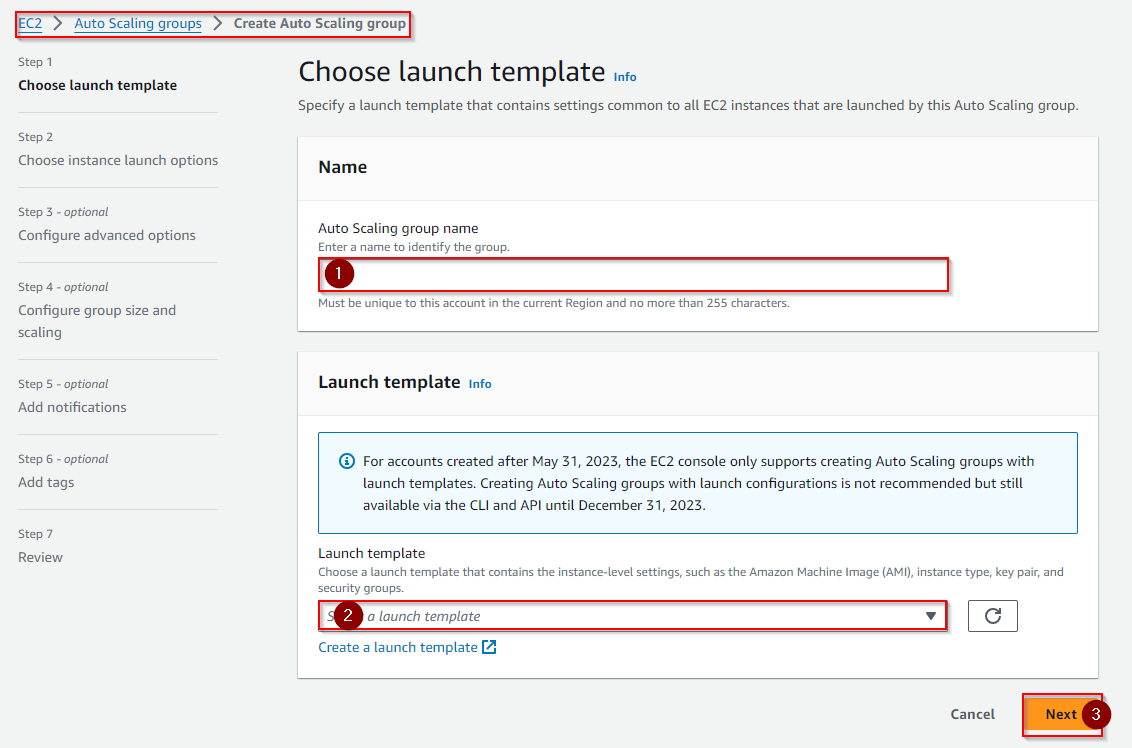1132x748 pixels.
Task: Select the Add notifications step
Action: [72, 407]
